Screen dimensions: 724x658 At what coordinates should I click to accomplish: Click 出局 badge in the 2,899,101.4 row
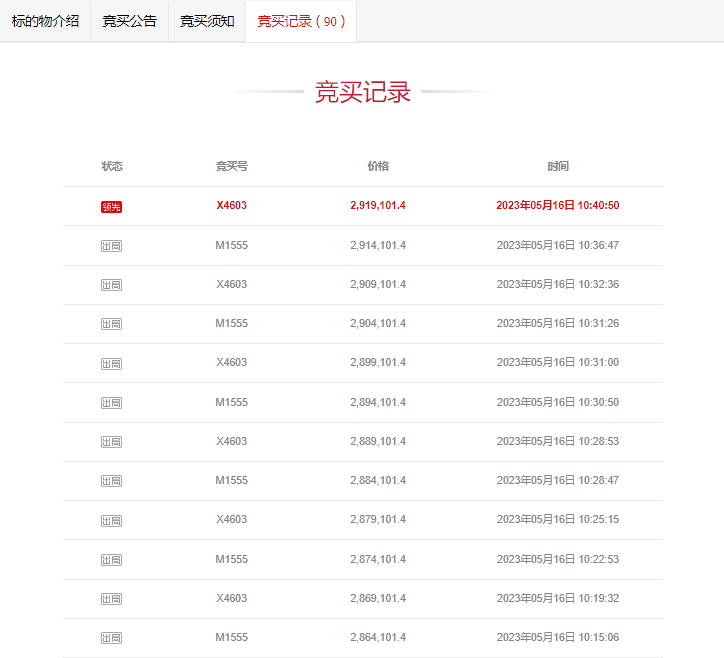(x=111, y=363)
